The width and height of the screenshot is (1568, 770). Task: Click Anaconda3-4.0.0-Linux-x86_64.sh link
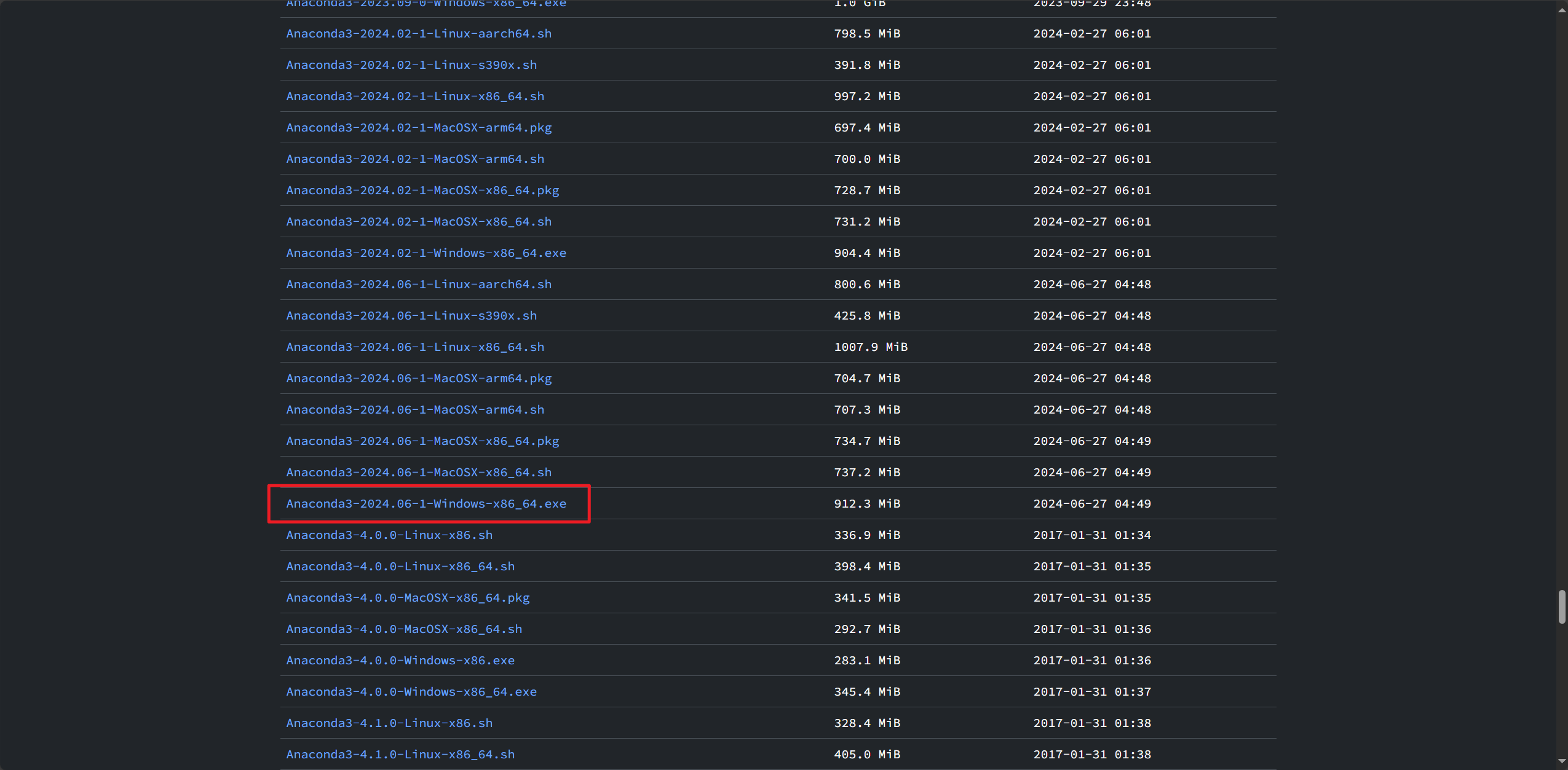point(400,567)
